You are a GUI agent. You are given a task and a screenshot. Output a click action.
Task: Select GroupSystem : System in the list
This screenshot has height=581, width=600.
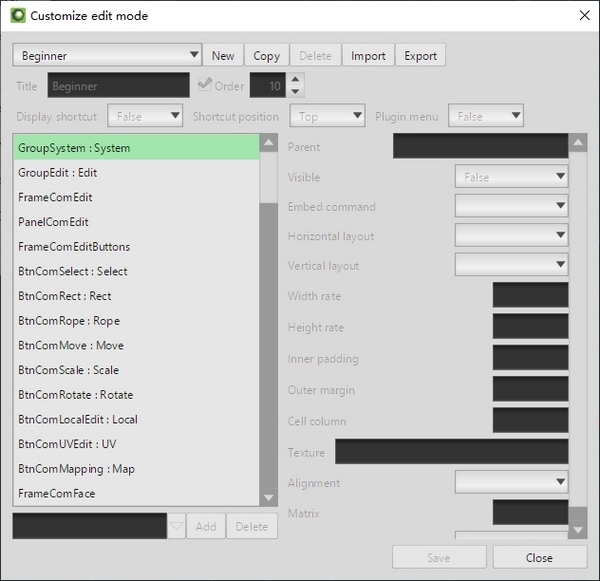(137, 148)
